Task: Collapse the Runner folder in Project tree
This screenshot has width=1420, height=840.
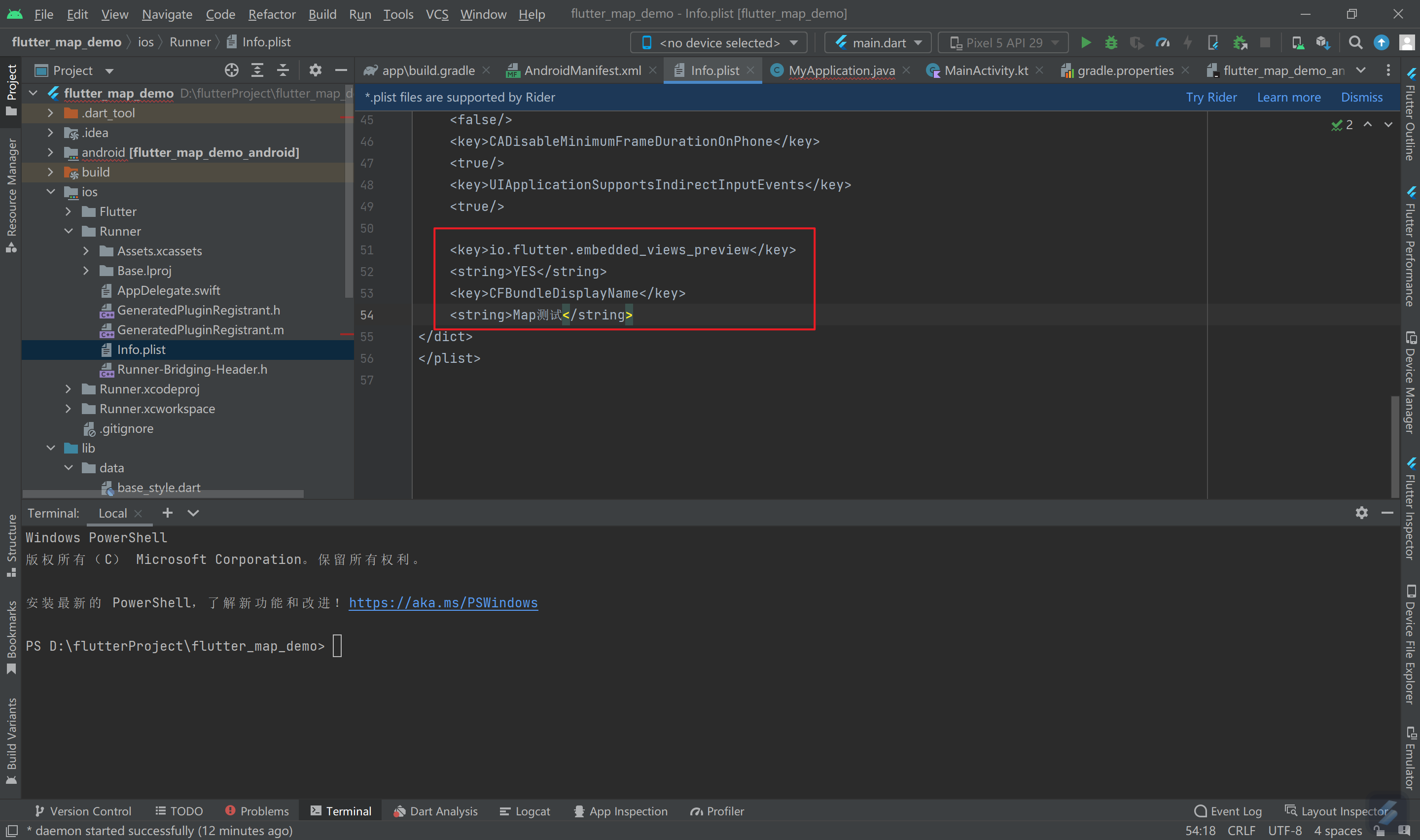Action: pyautogui.click(x=69, y=231)
